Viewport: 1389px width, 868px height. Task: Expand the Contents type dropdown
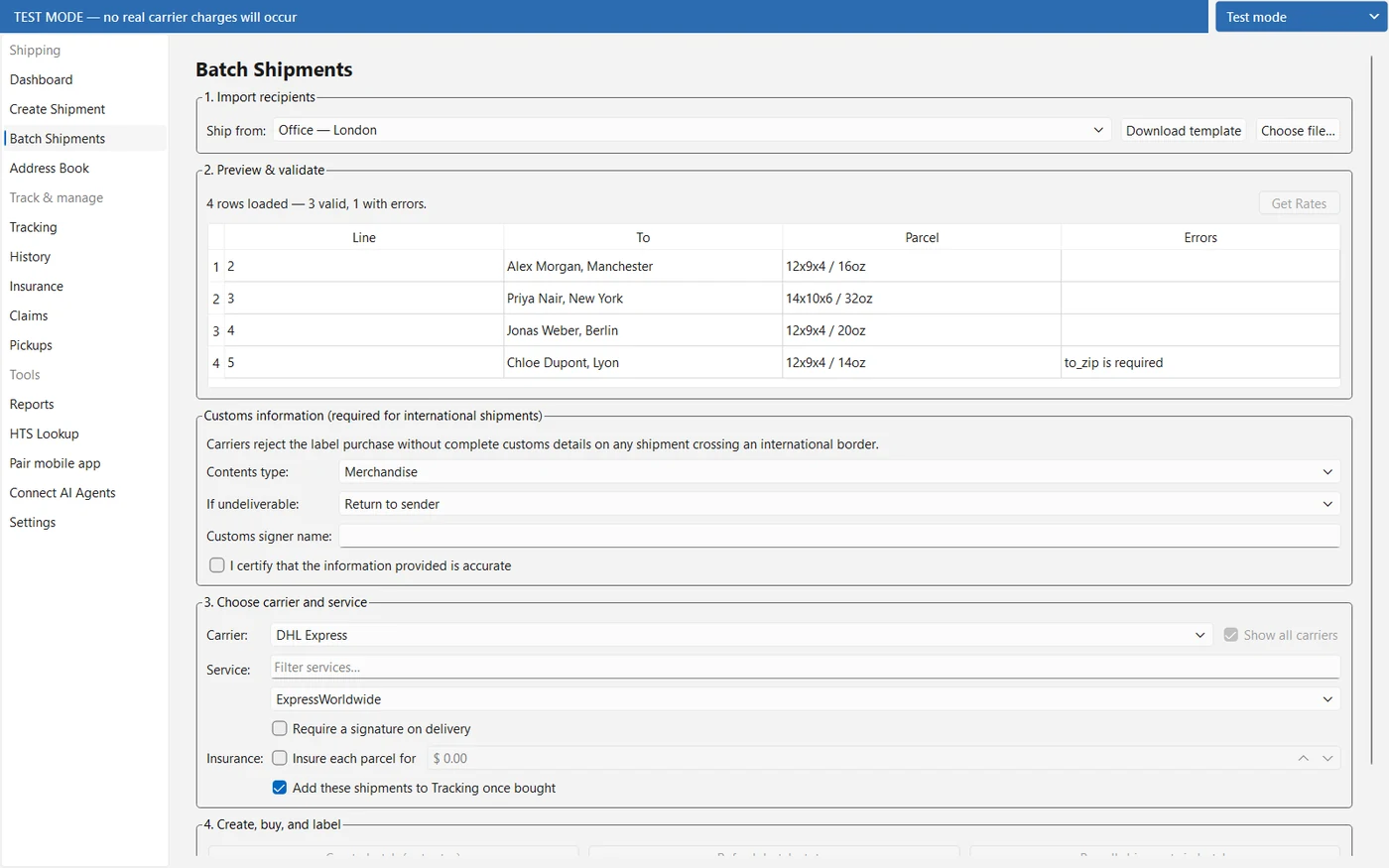click(x=839, y=472)
